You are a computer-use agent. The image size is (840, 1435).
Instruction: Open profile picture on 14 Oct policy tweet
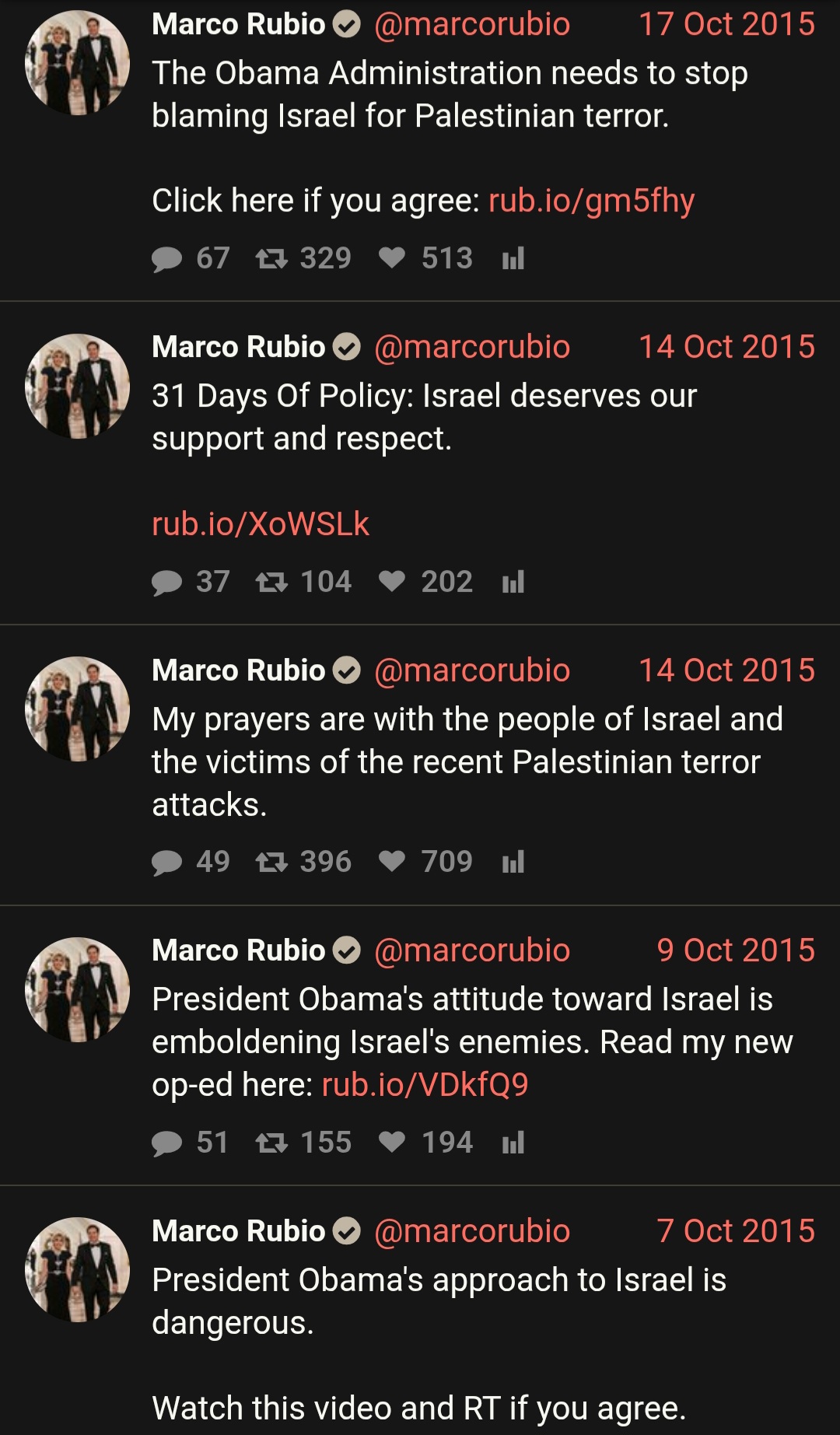tap(77, 386)
